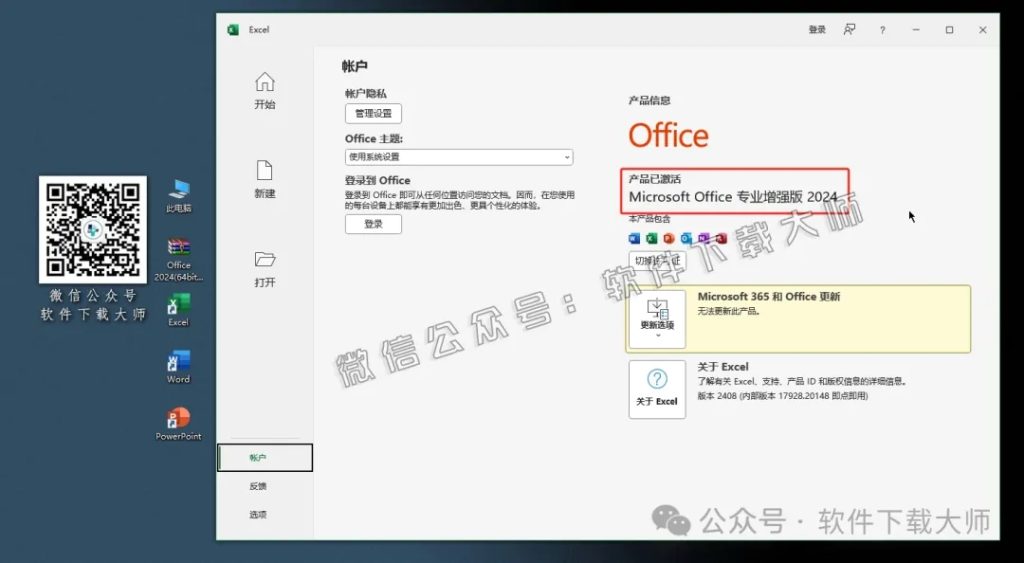
Task: Click the help question mark icon
Action: tap(882, 30)
